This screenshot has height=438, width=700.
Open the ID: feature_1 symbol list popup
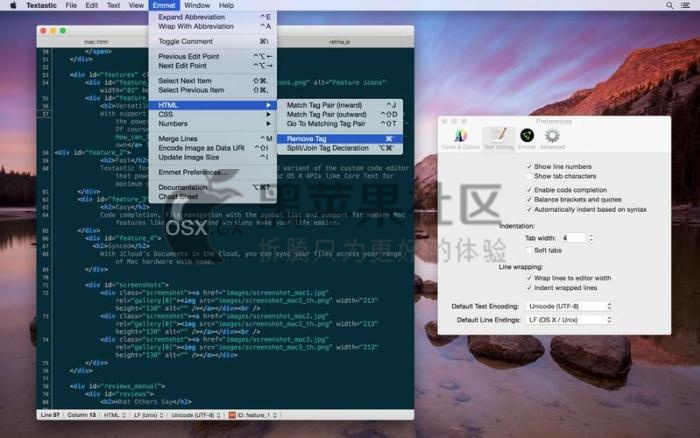(253, 415)
